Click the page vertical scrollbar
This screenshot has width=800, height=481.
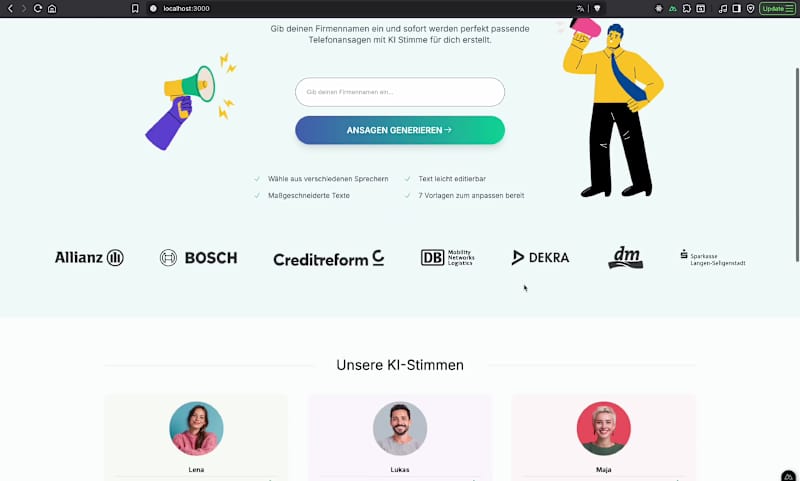[x=797, y=163]
